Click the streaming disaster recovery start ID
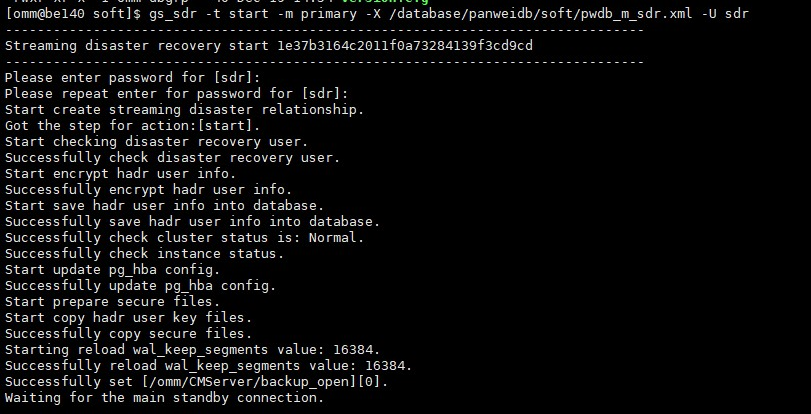The image size is (811, 414). 405,46
